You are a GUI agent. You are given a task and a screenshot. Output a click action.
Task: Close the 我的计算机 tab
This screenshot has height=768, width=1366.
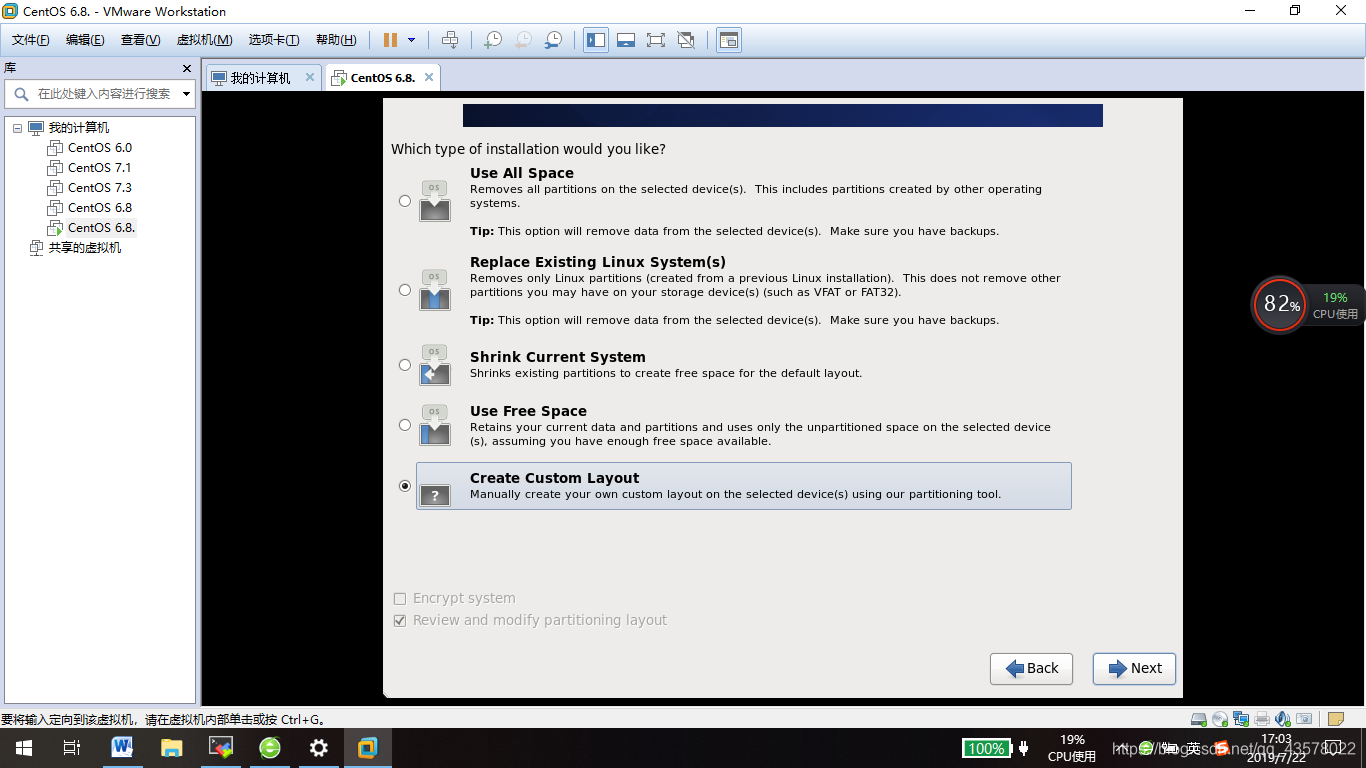(x=310, y=77)
